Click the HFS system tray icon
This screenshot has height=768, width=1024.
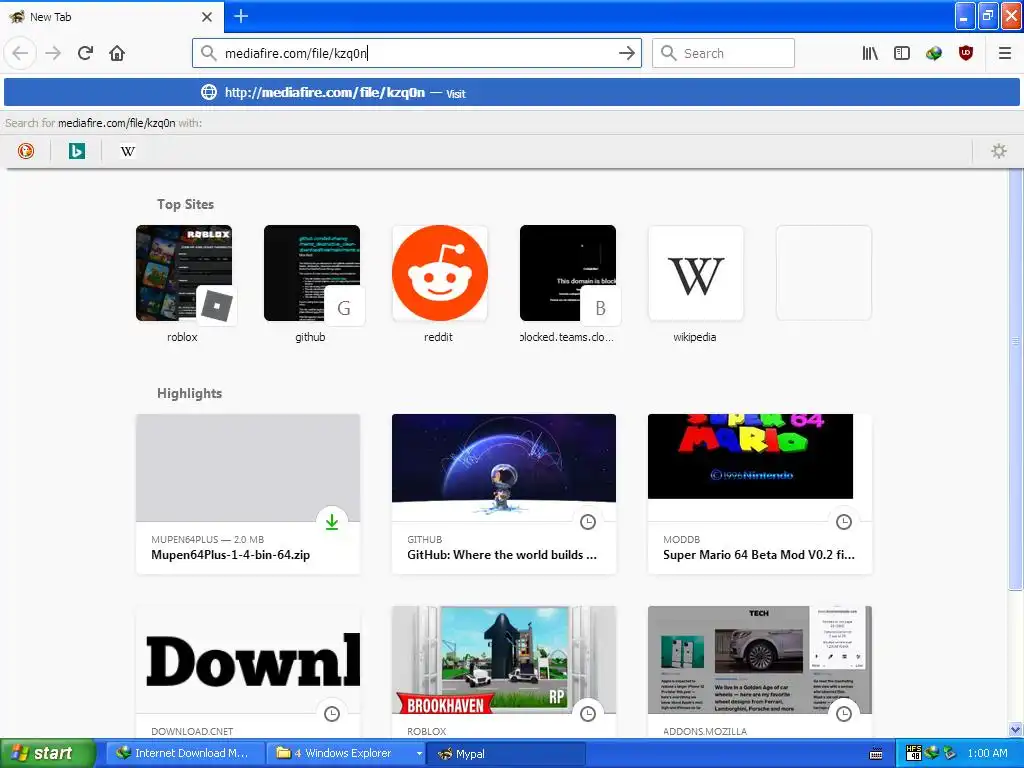tap(914, 754)
